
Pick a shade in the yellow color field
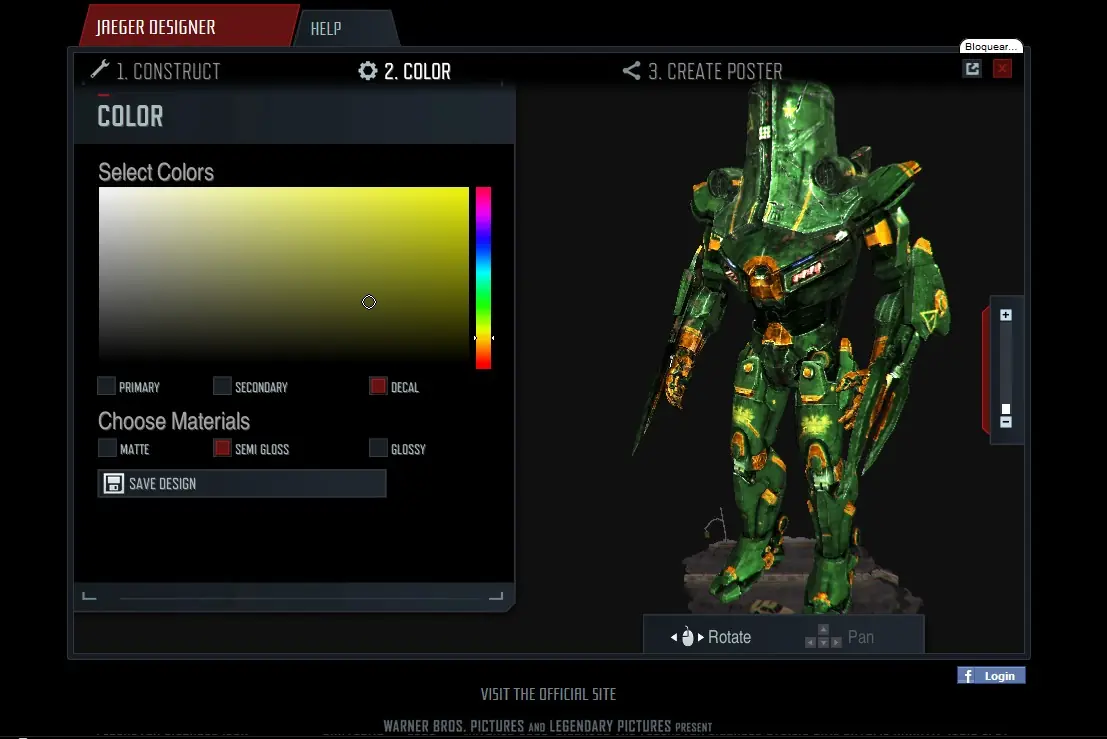(284, 275)
